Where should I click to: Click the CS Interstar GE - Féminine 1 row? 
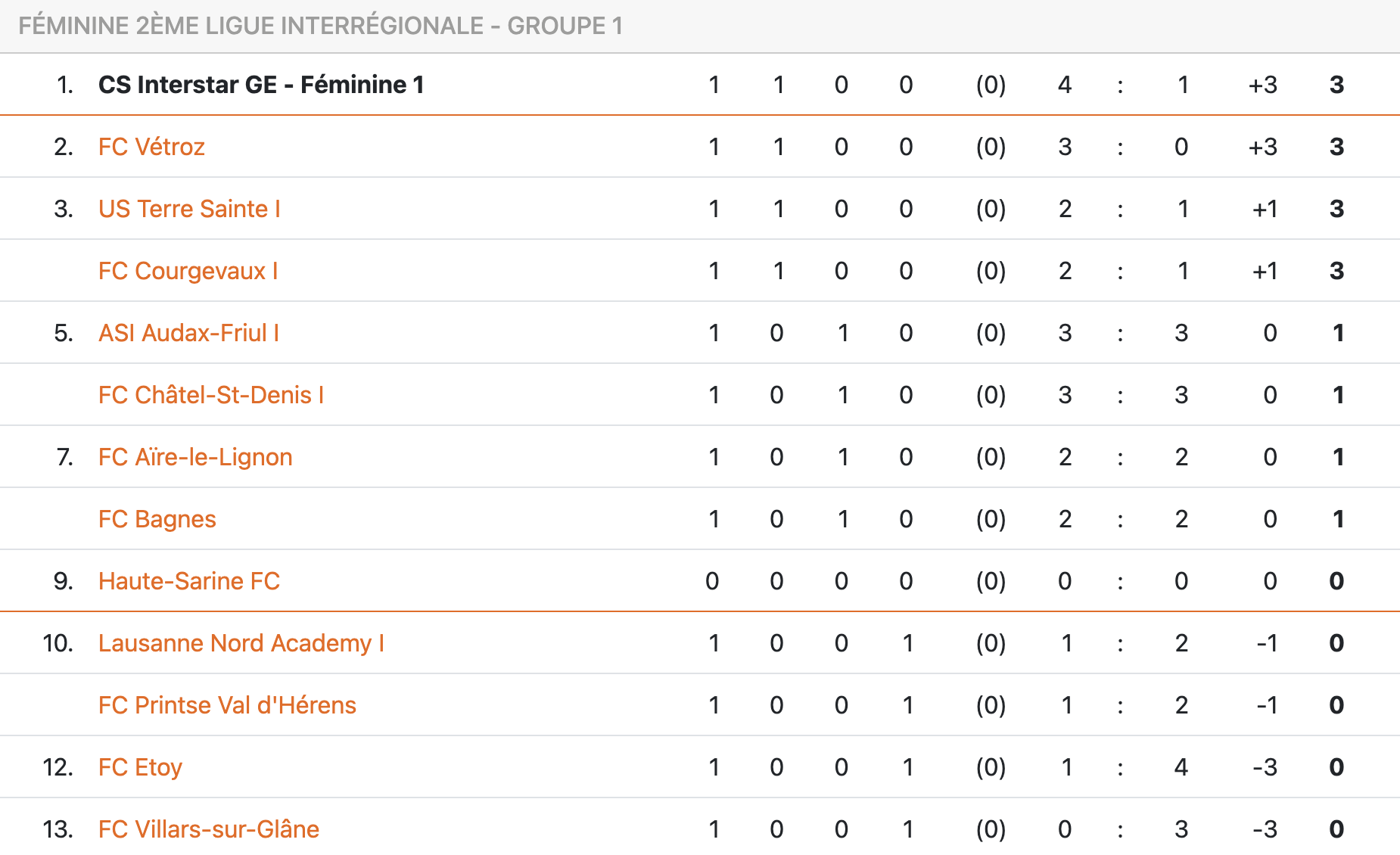[700, 85]
